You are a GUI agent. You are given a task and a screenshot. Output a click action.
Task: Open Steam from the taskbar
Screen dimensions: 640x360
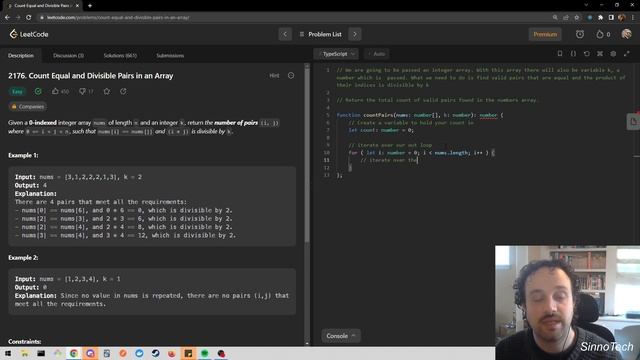156,353
